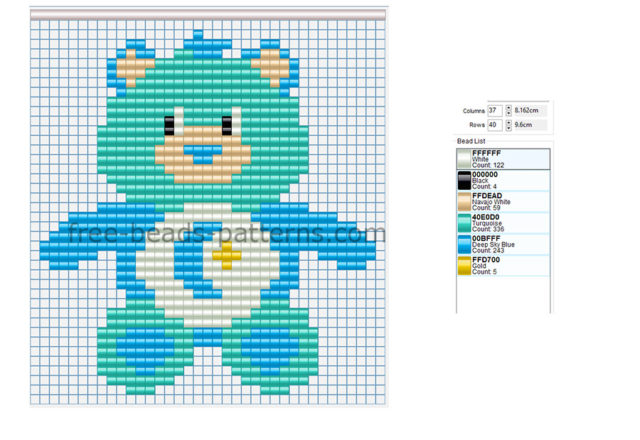Click the Rows value field showing 40
The width and height of the screenshot is (640, 440).
pos(495,125)
